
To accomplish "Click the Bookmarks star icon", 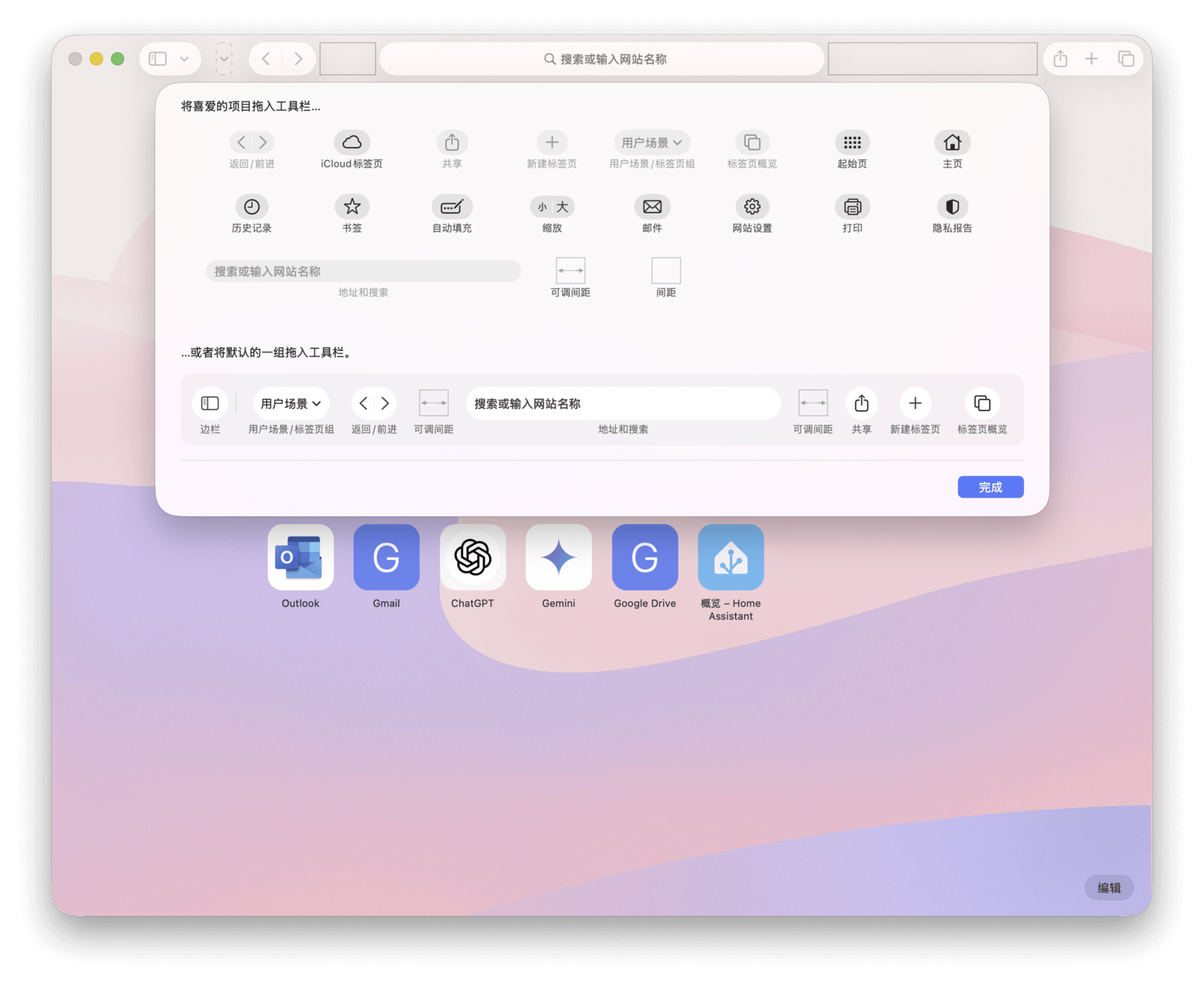I will tap(351, 207).
